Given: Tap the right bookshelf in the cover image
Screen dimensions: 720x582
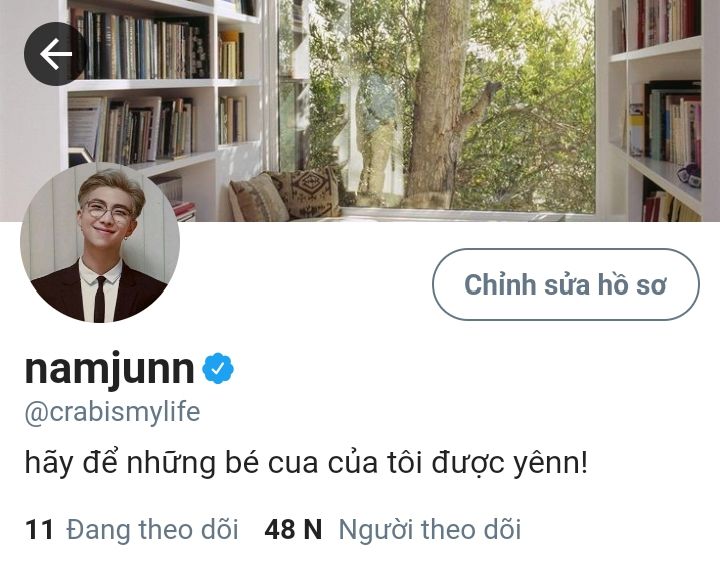Looking at the screenshot, I should [659, 108].
